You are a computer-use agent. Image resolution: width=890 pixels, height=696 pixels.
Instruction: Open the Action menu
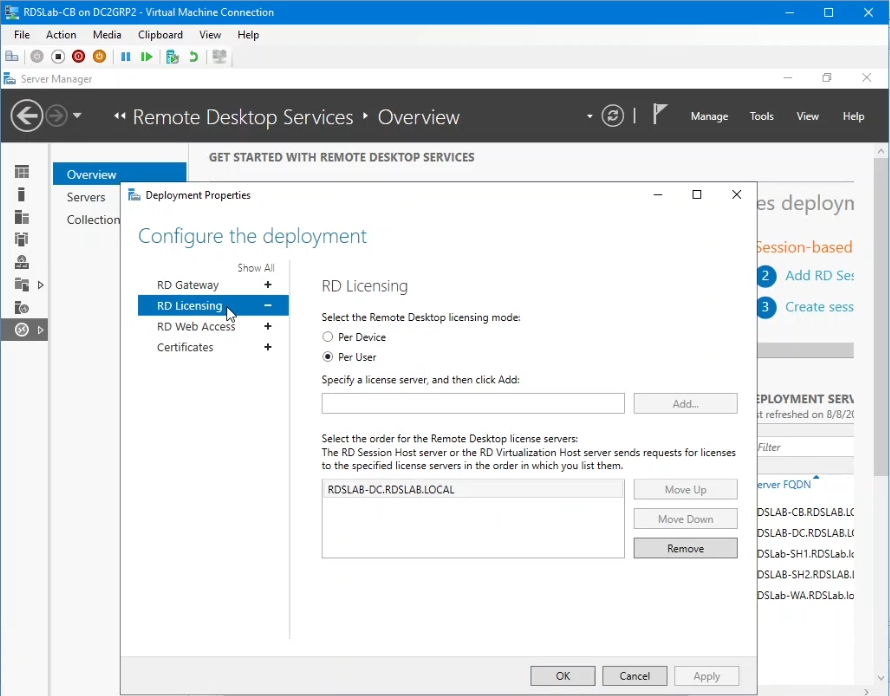tap(61, 35)
